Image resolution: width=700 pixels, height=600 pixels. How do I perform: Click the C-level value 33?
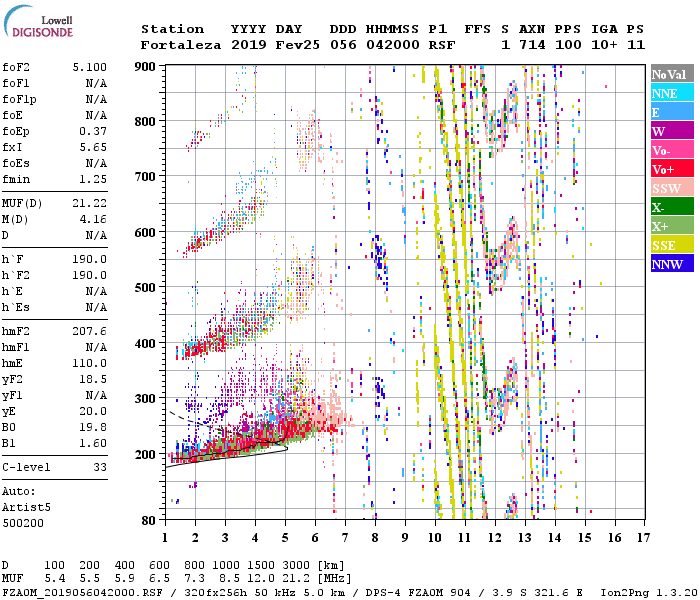click(x=100, y=467)
